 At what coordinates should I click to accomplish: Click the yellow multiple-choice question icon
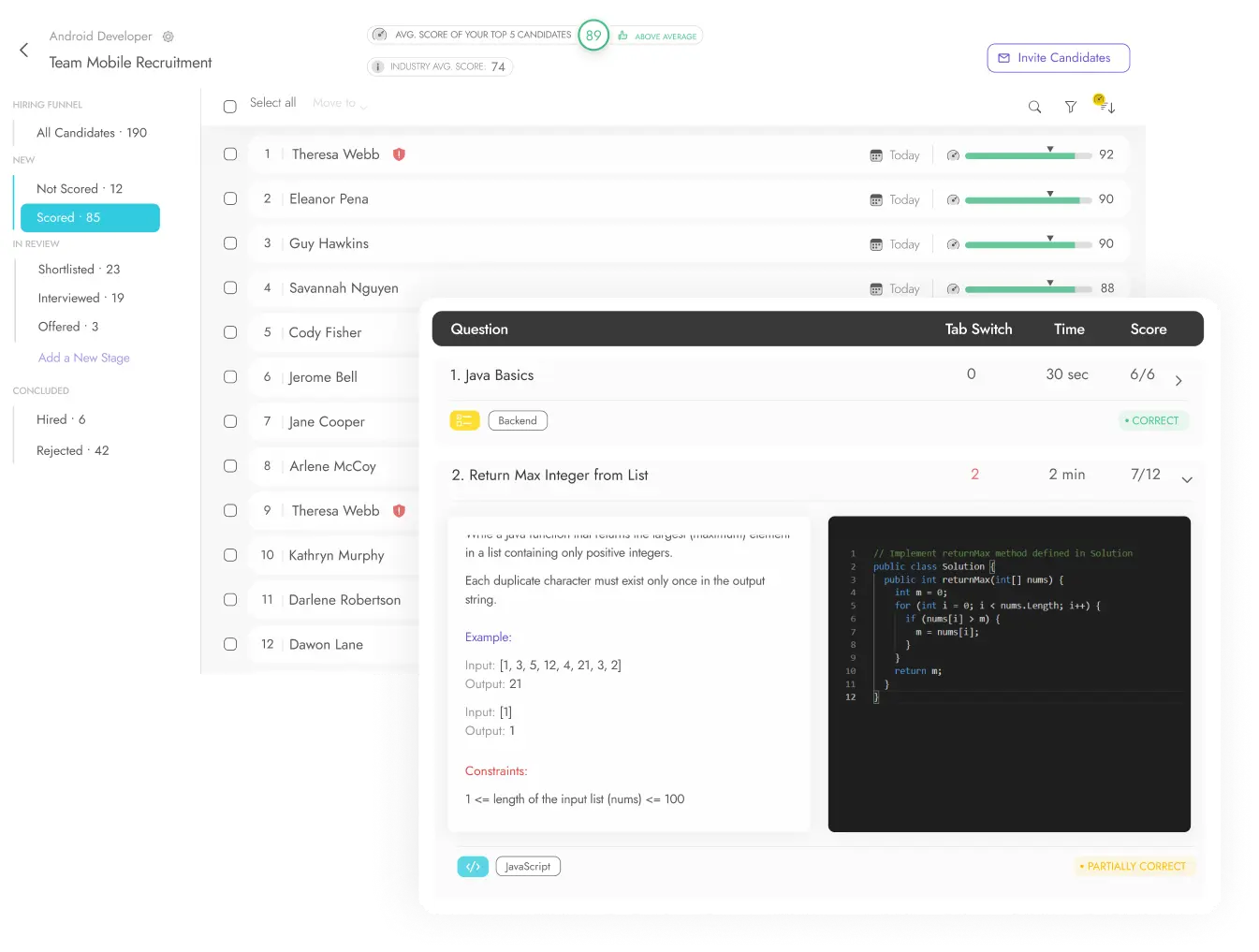[x=464, y=421]
